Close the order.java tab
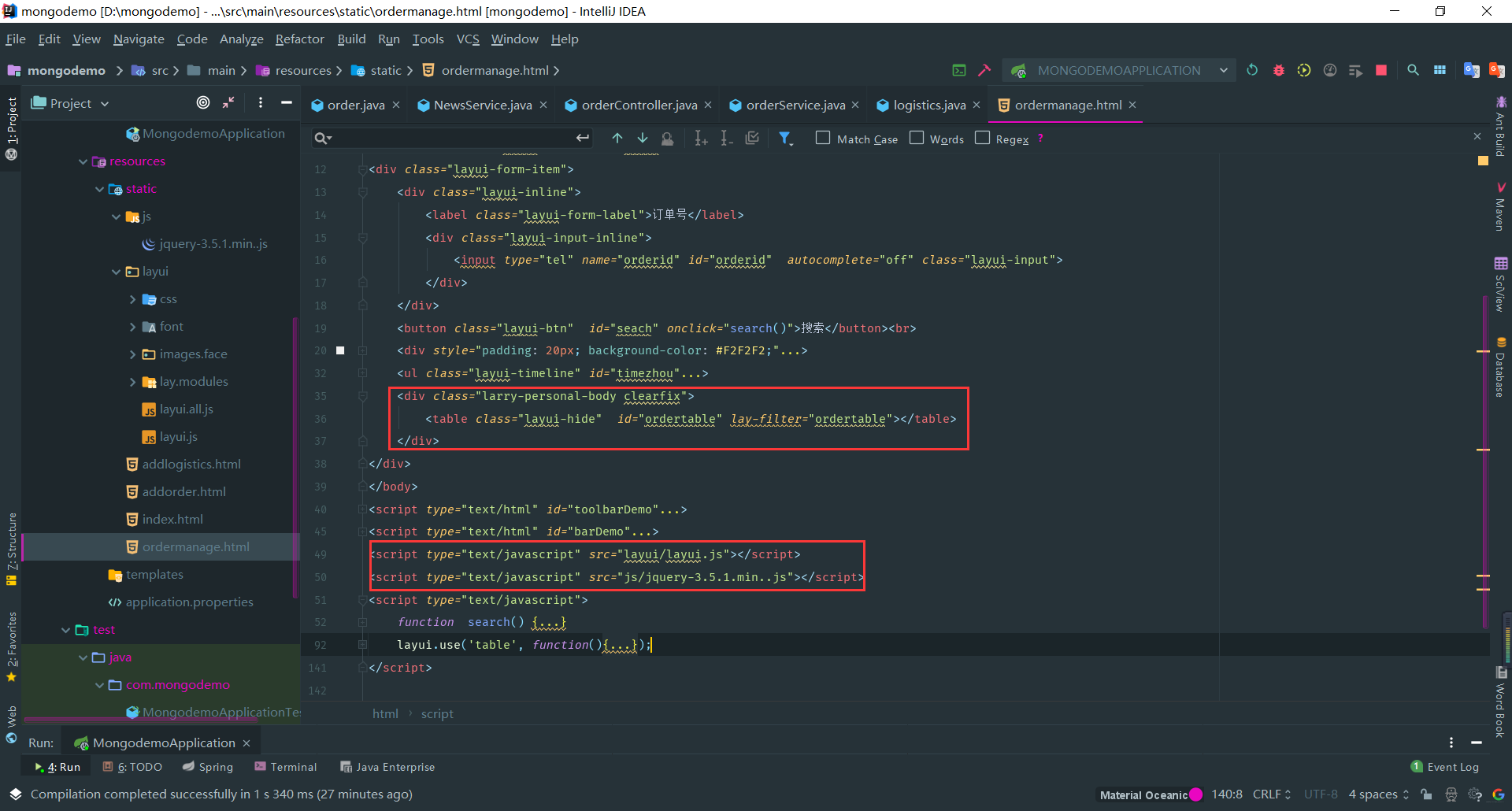Image resolution: width=1512 pixels, height=811 pixels. click(x=396, y=105)
